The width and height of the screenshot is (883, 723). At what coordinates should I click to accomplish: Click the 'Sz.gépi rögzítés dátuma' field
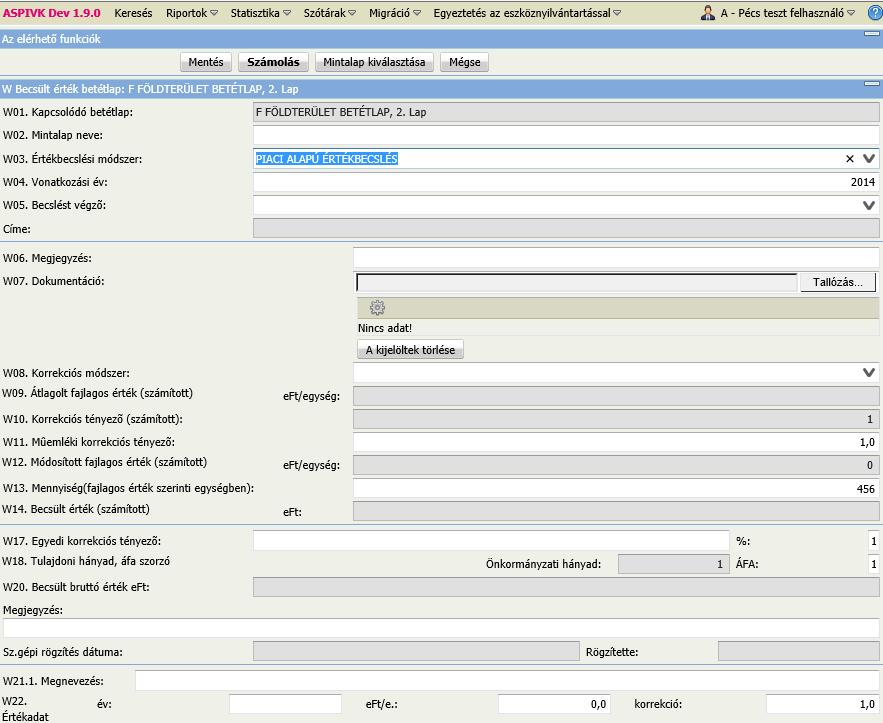416,651
